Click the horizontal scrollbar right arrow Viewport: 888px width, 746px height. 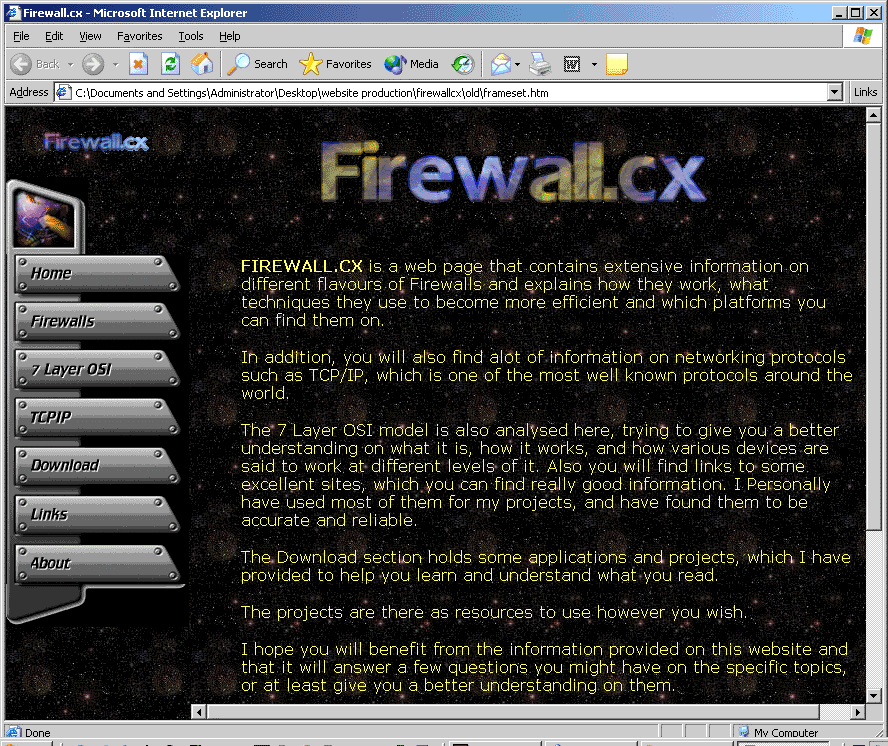click(858, 711)
